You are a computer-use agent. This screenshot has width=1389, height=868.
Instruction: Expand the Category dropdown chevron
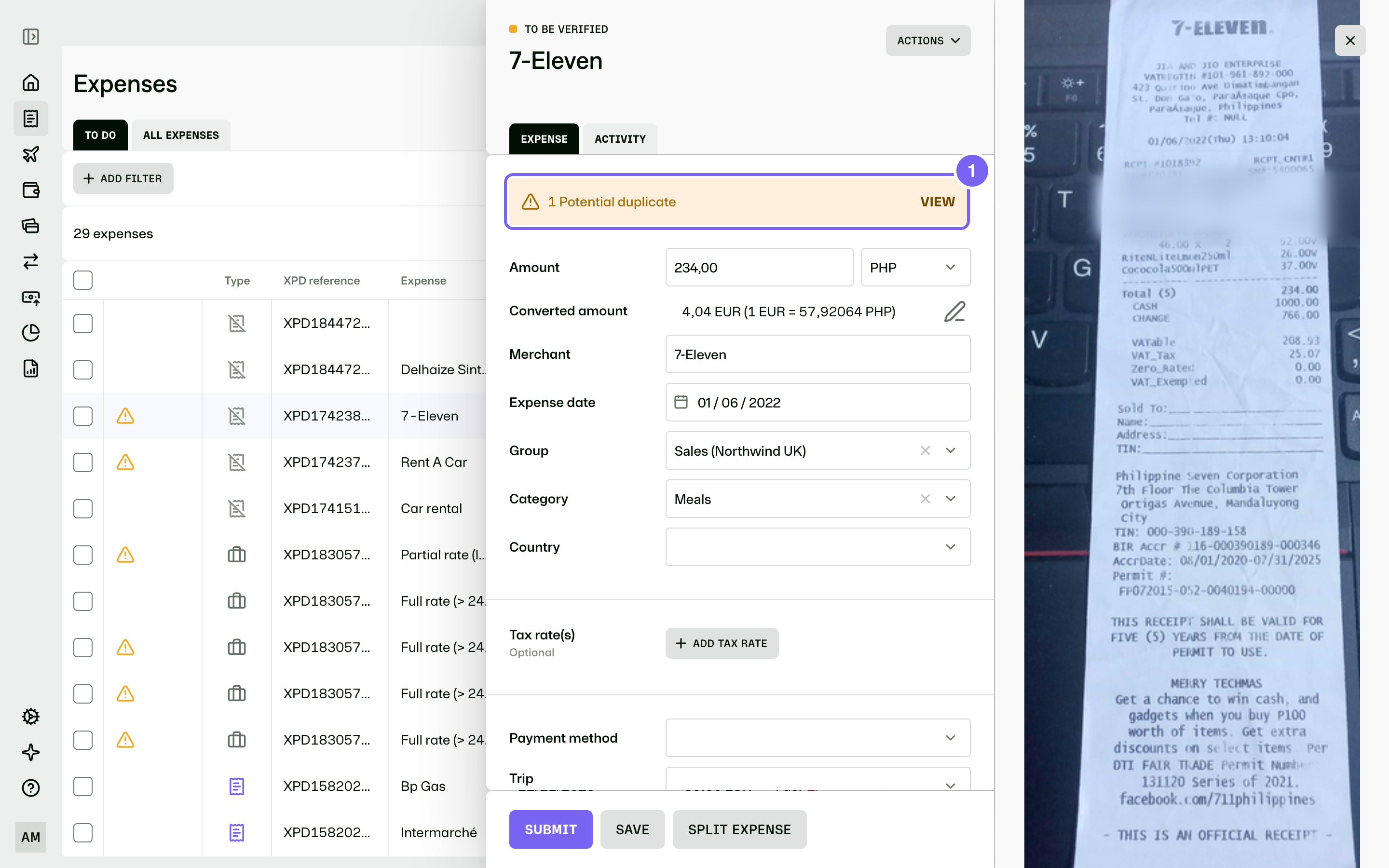tap(951, 499)
